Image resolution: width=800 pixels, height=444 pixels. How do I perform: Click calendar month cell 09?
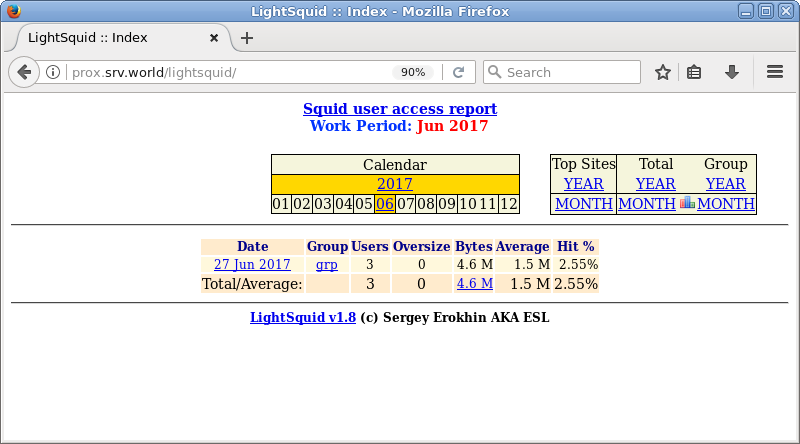click(x=447, y=204)
